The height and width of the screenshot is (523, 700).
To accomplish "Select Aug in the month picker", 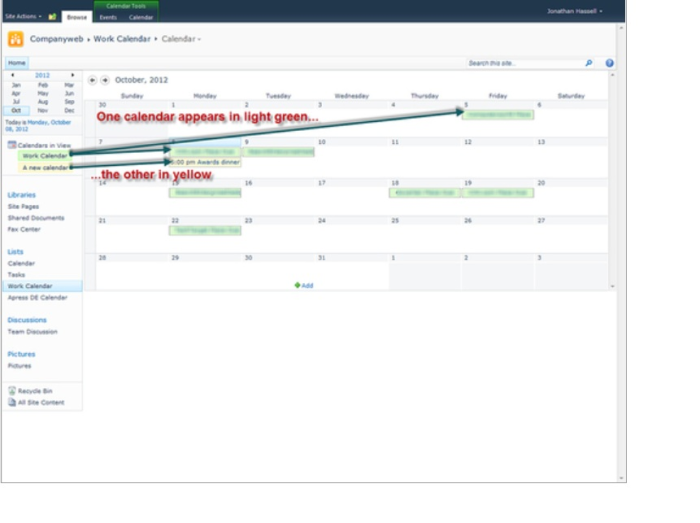I will click(x=43, y=102).
